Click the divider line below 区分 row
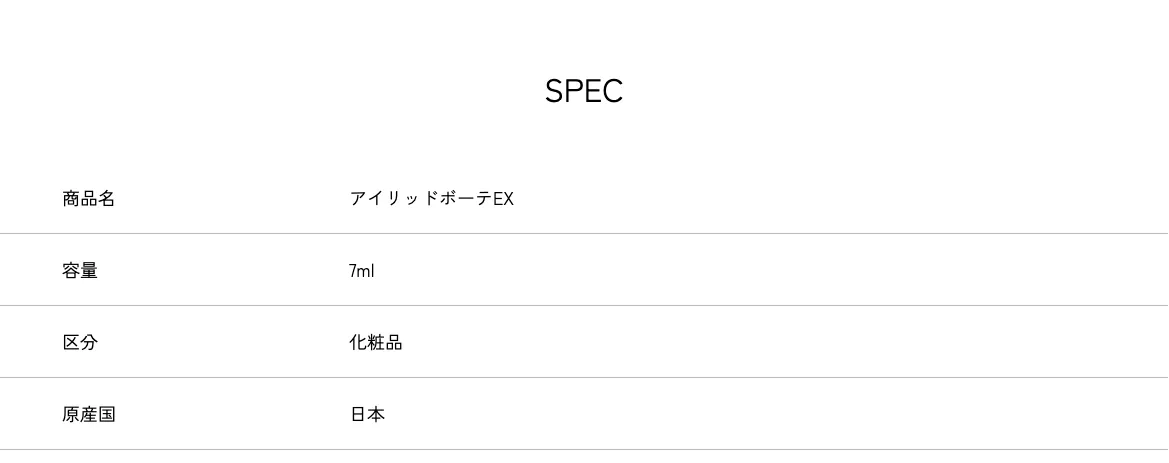This screenshot has height=463, width=1169. 584,378
